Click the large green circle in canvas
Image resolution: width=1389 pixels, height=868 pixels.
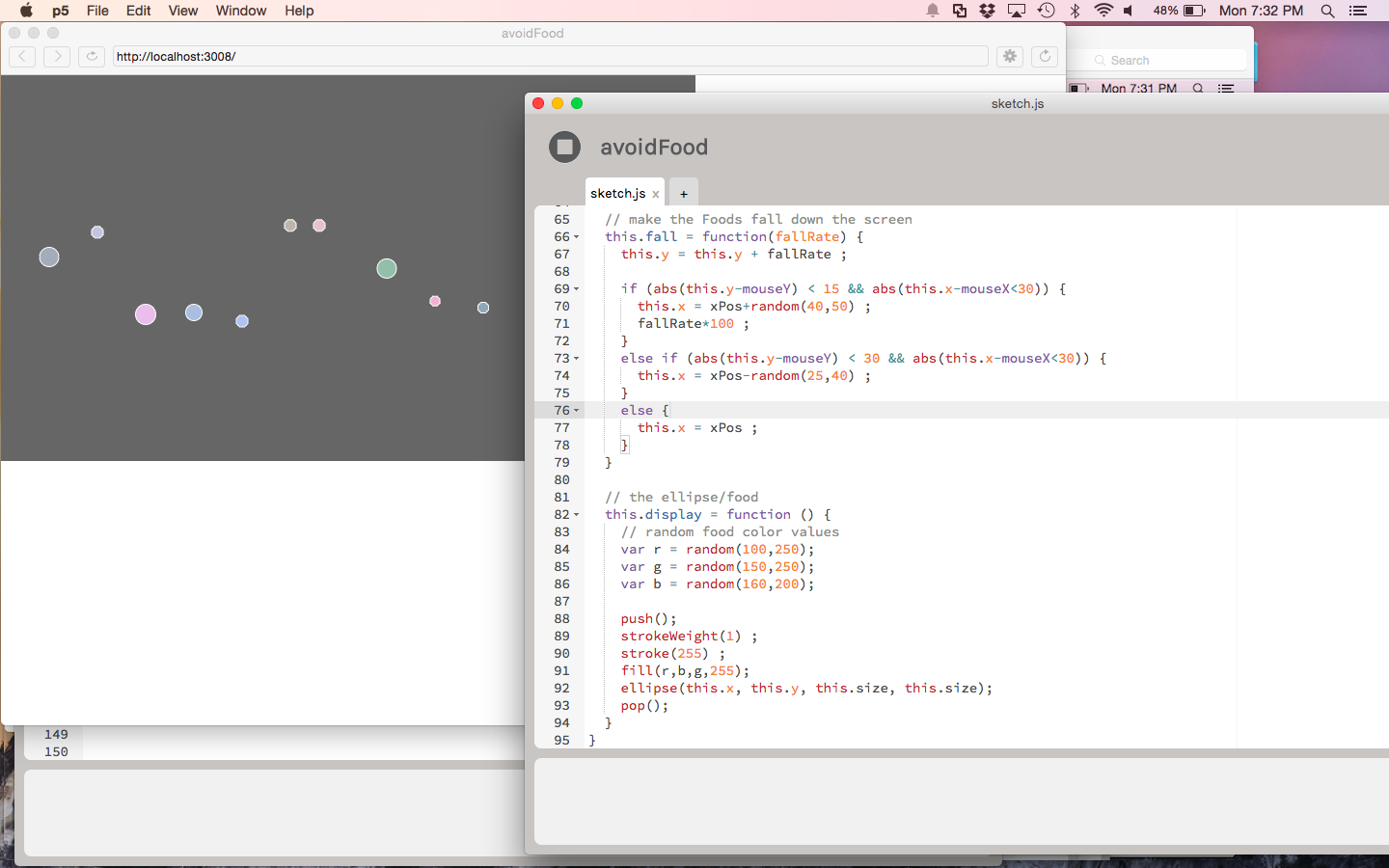(x=387, y=268)
